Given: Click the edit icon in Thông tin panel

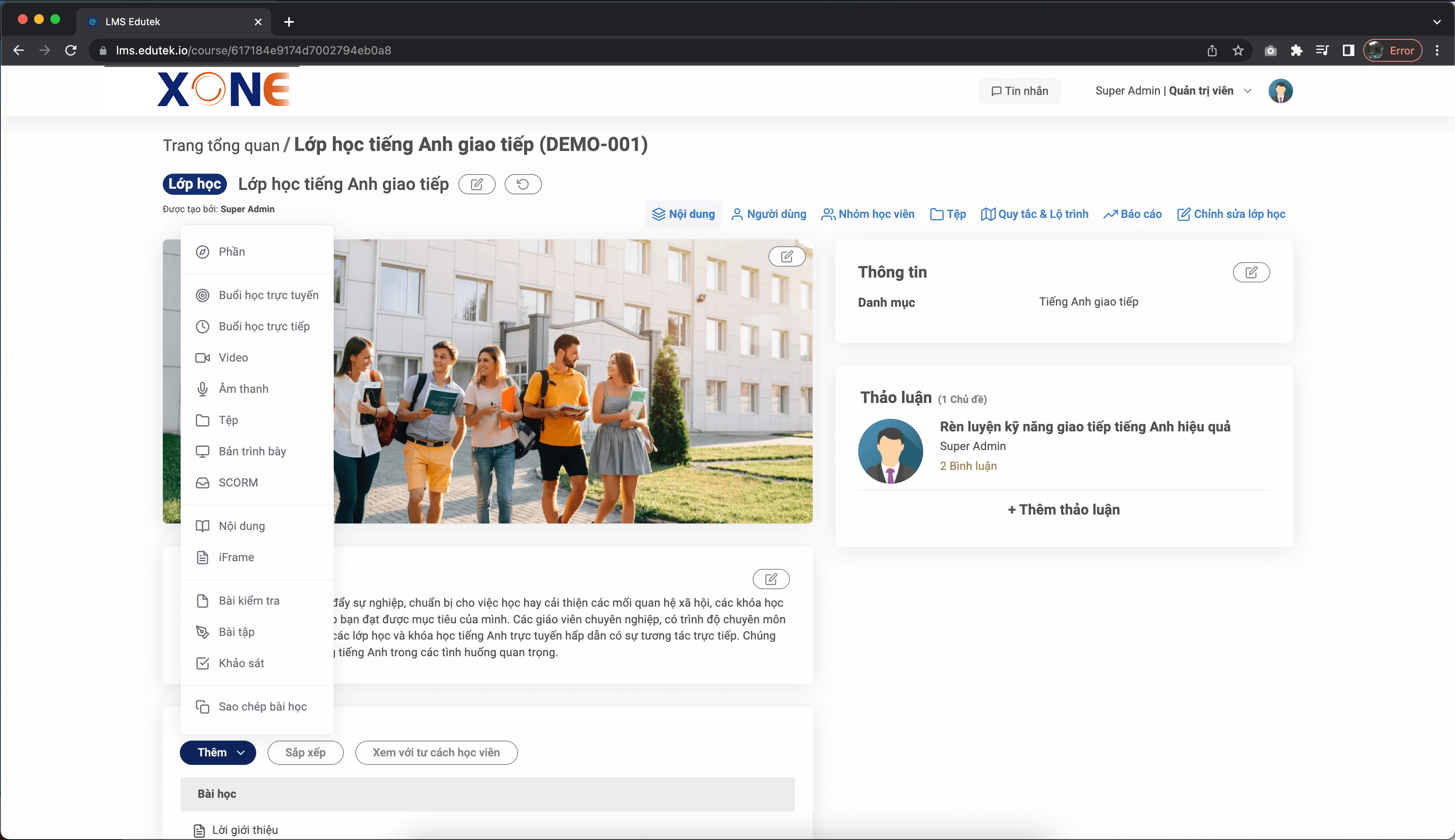Looking at the screenshot, I should [x=1251, y=272].
